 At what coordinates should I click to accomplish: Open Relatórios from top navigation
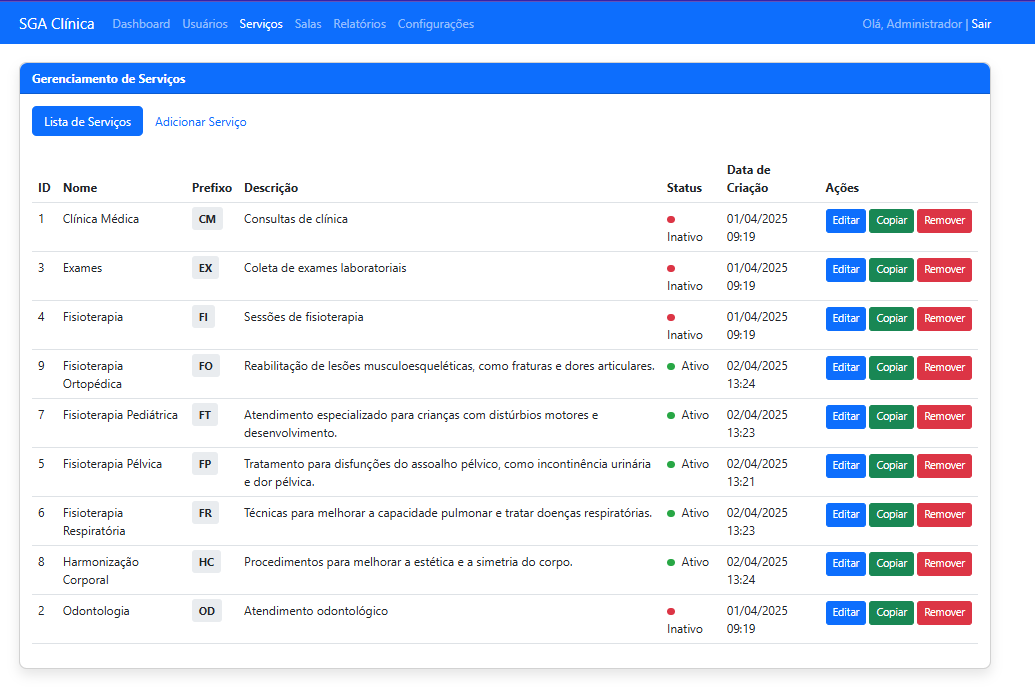pyautogui.click(x=359, y=24)
